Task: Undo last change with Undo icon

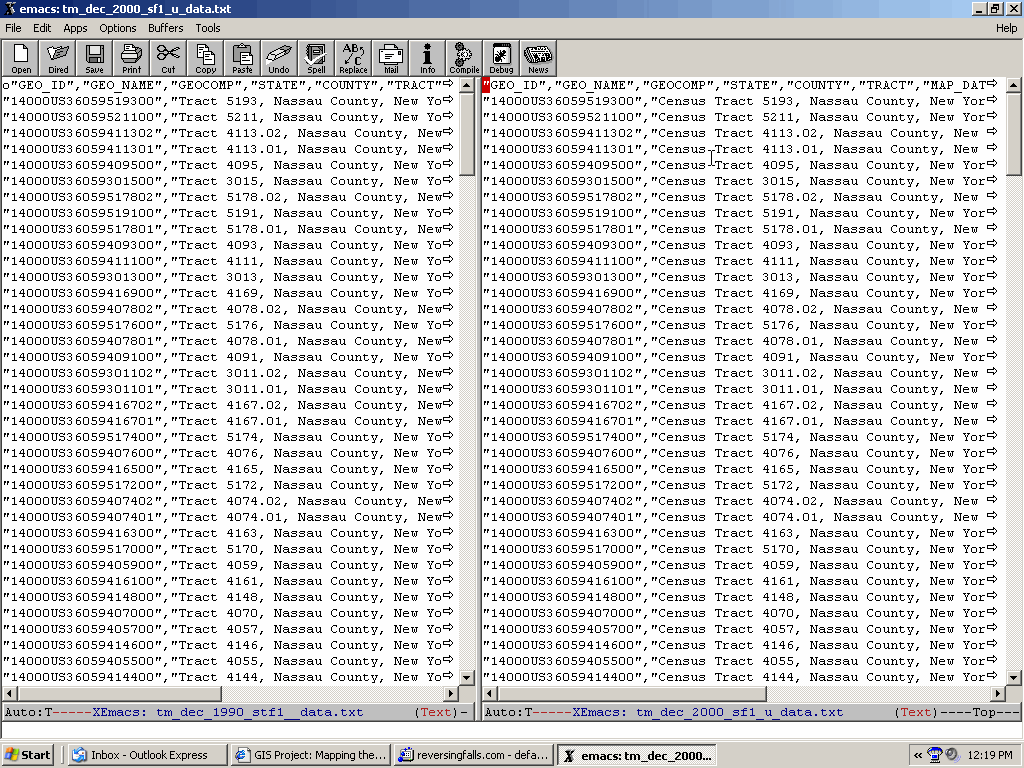Action: tap(279, 58)
